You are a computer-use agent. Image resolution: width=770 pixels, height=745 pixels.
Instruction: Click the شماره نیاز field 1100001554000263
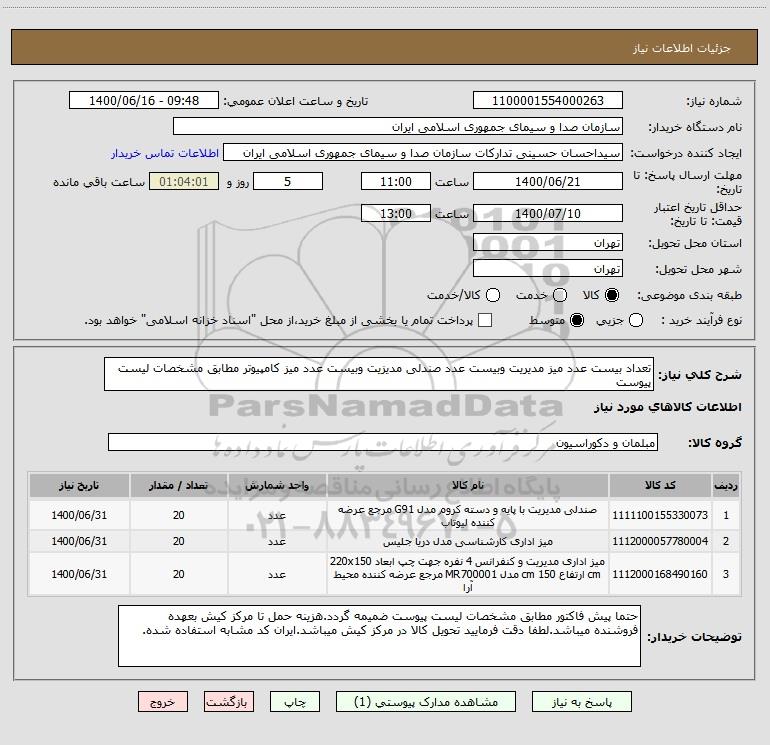[x=548, y=101]
